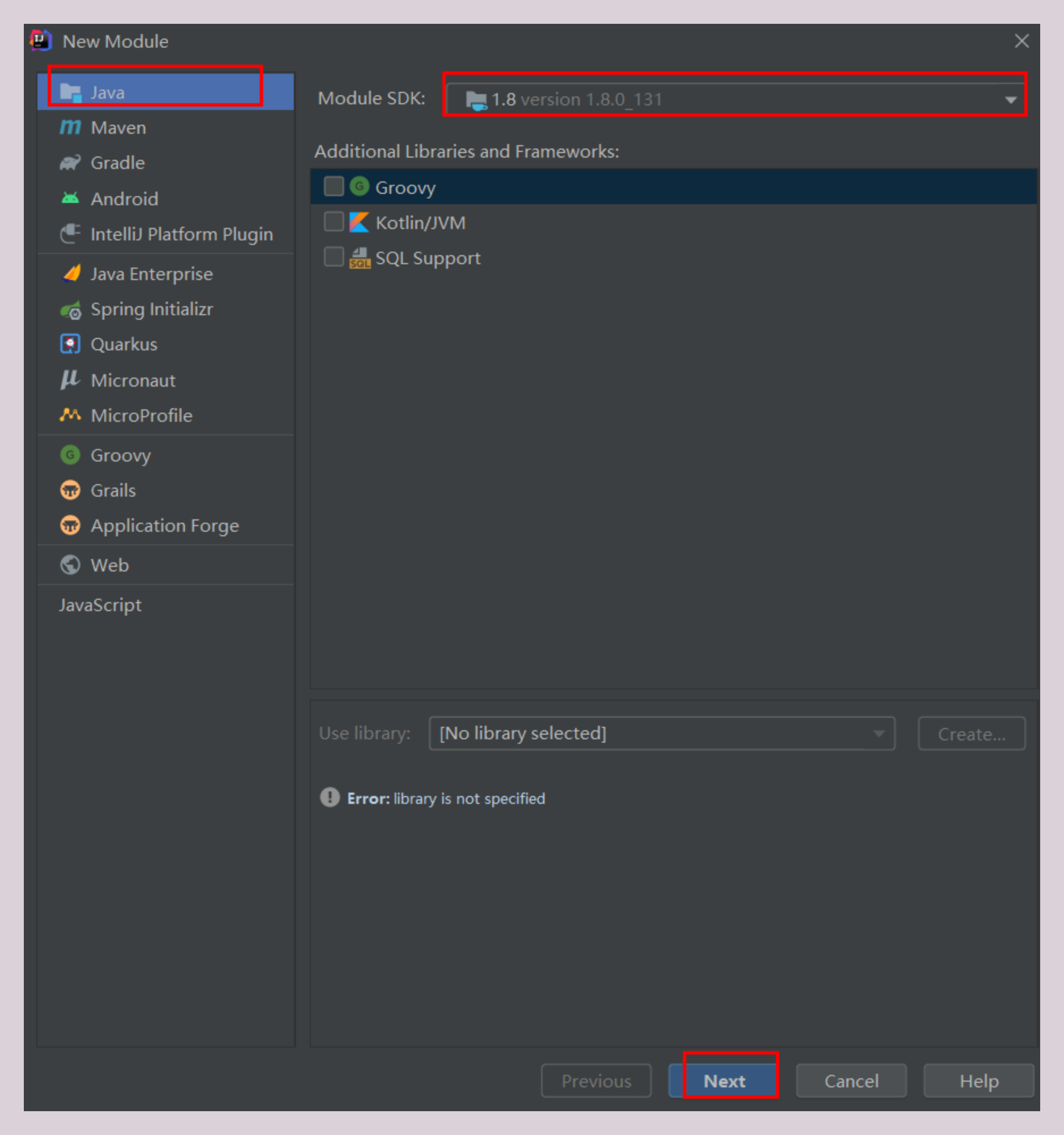Expand the Use library combo box
The image size is (1064, 1135).
click(x=661, y=733)
